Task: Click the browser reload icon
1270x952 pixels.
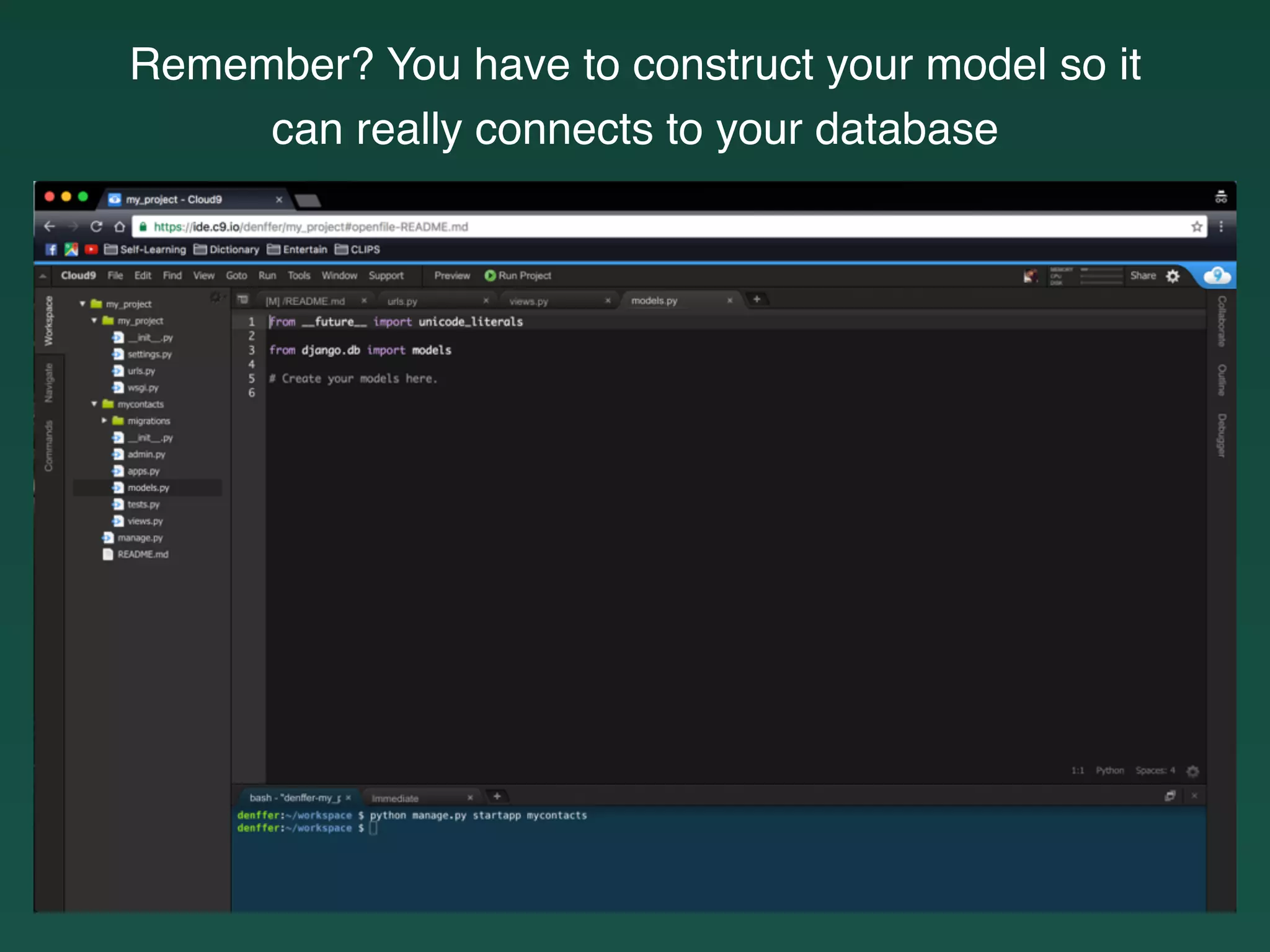Action: click(96, 227)
